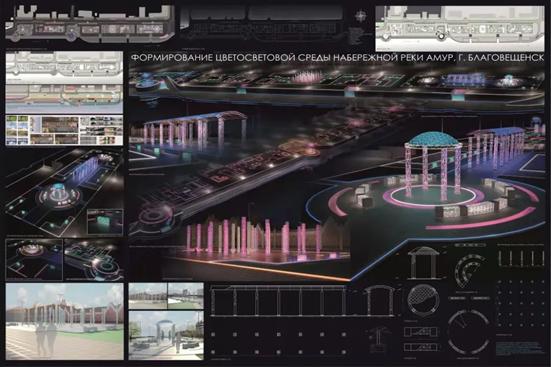Click the poster title mentioning Благовещенск
This screenshot has height=367, width=551.
[x=337, y=58]
